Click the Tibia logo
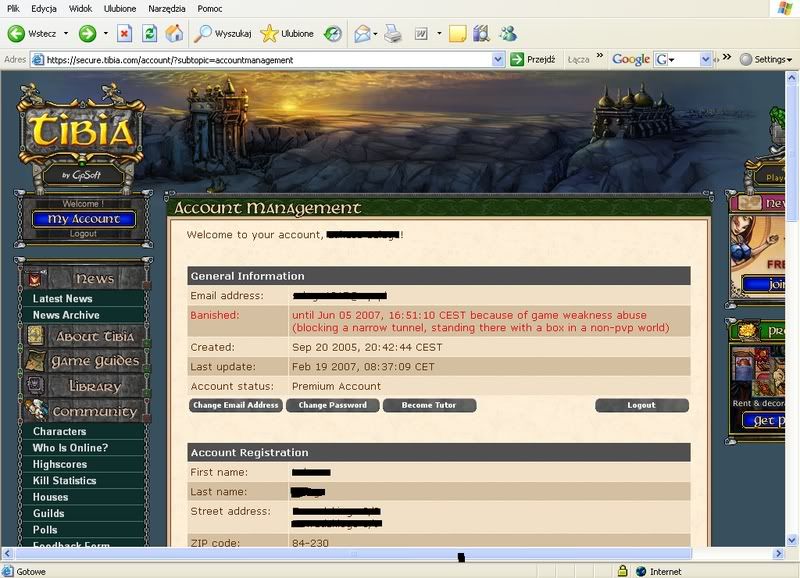The width and height of the screenshot is (800, 578). click(x=82, y=132)
